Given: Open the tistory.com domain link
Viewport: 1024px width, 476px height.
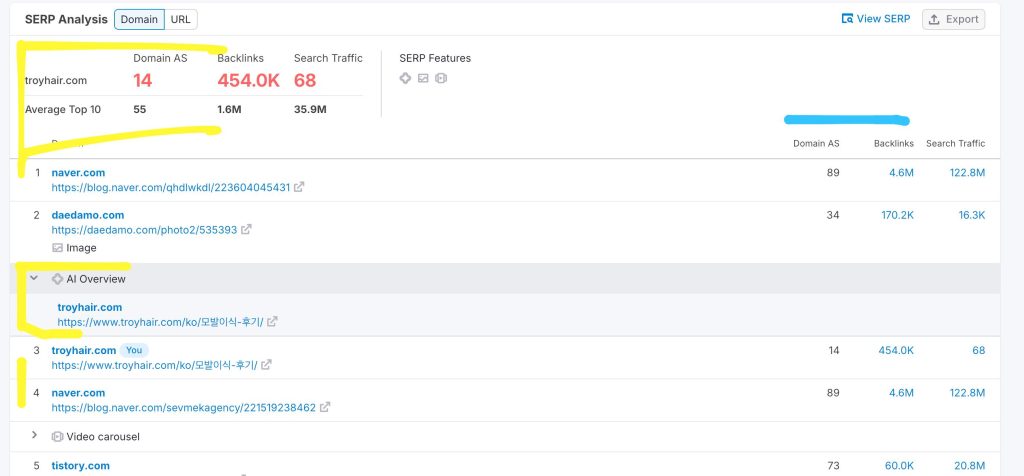Looking at the screenshot, I should tap(80, 465).
